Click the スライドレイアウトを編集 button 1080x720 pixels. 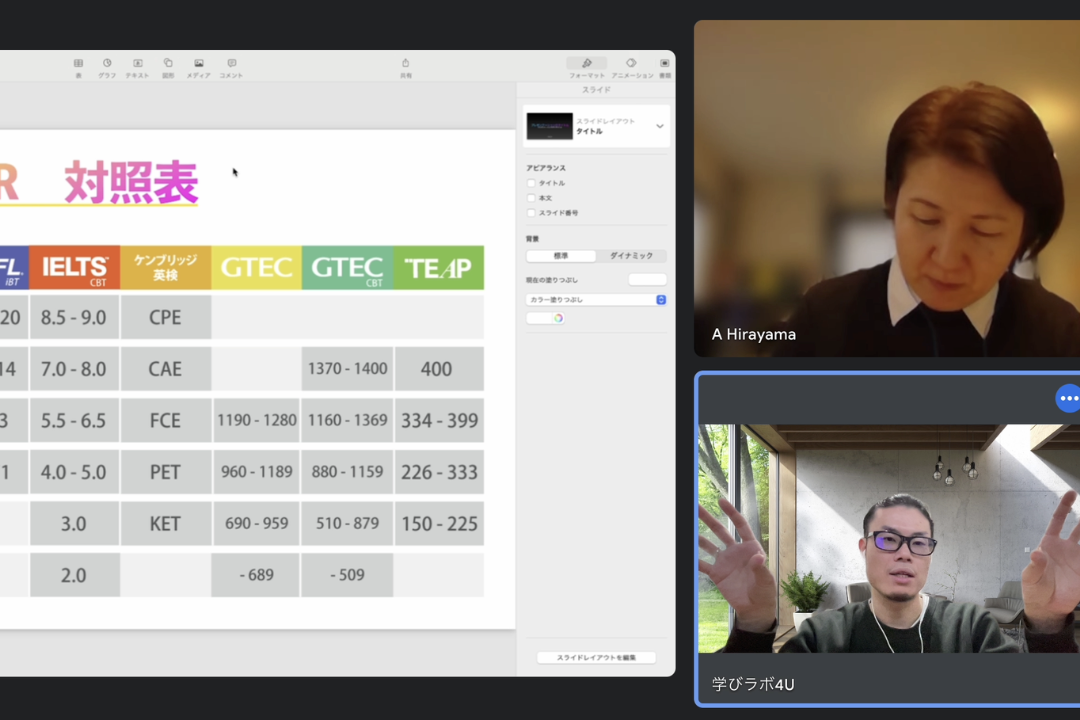point(596,658)
